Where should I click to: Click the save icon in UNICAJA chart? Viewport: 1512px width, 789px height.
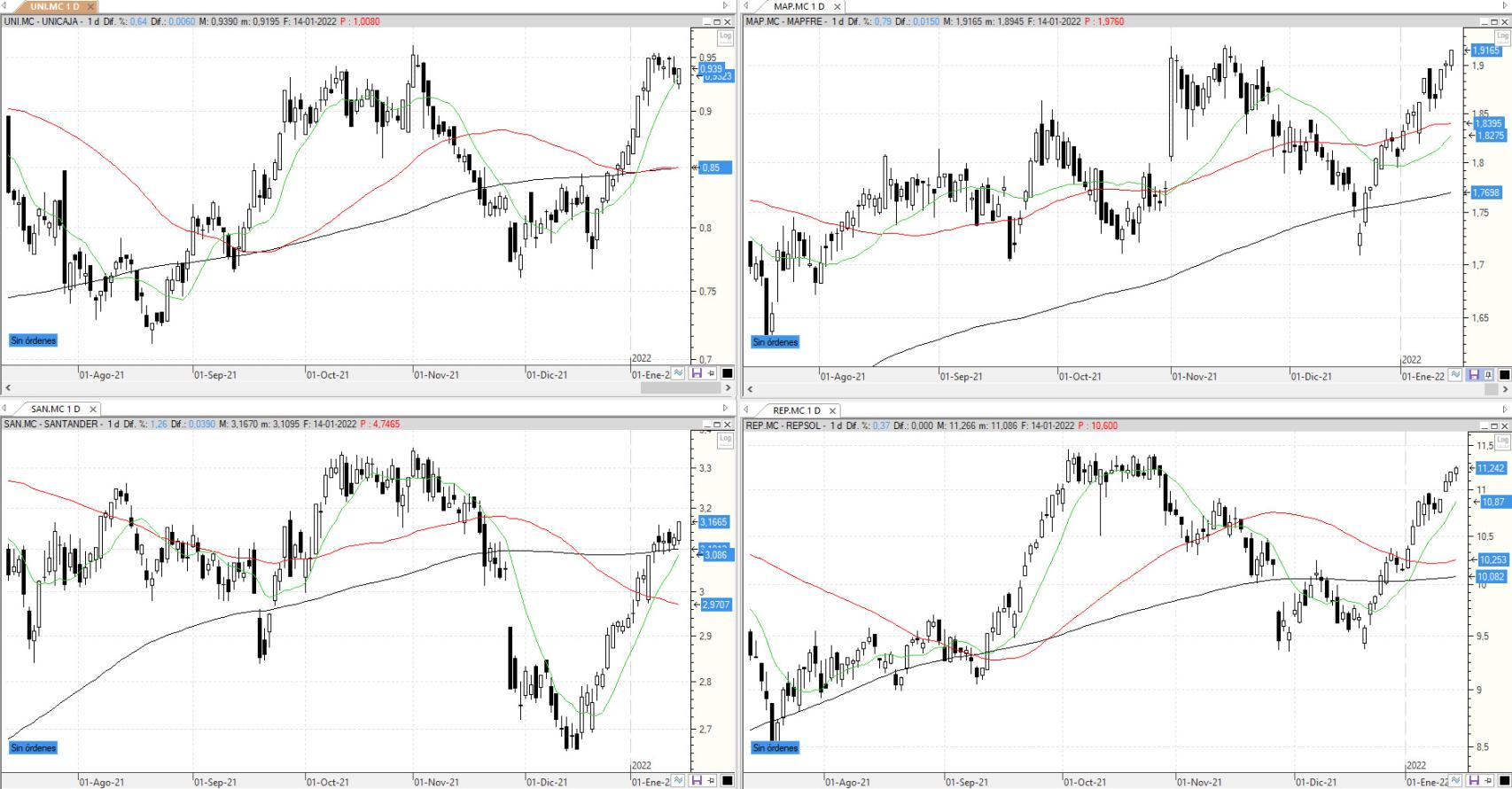[696, 374]
